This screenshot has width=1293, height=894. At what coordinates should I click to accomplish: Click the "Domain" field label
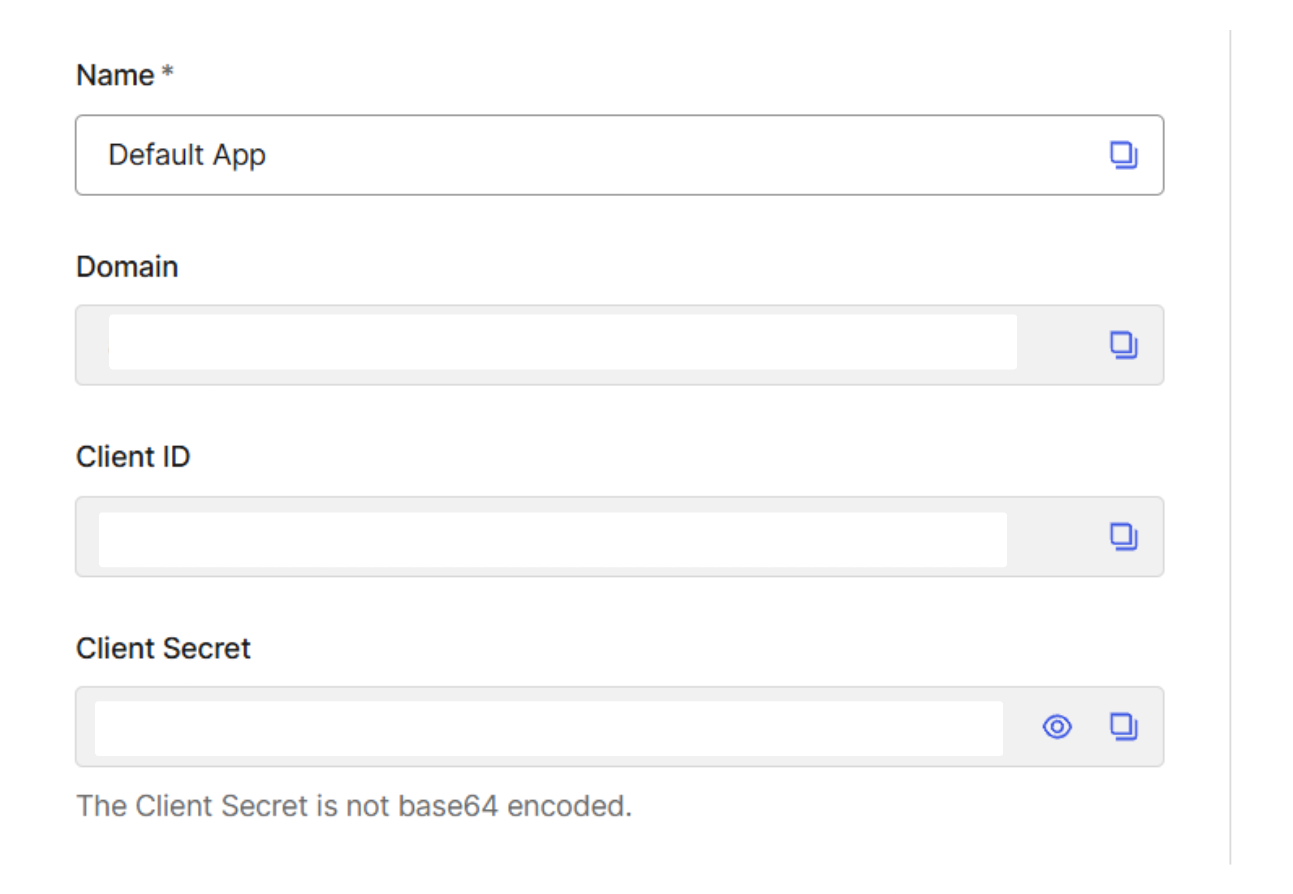[127, 267]
